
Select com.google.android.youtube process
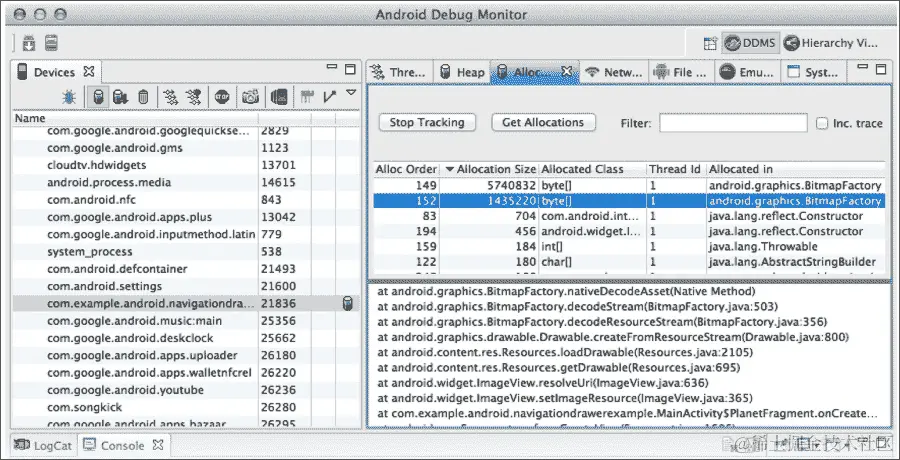coord(186,390)
